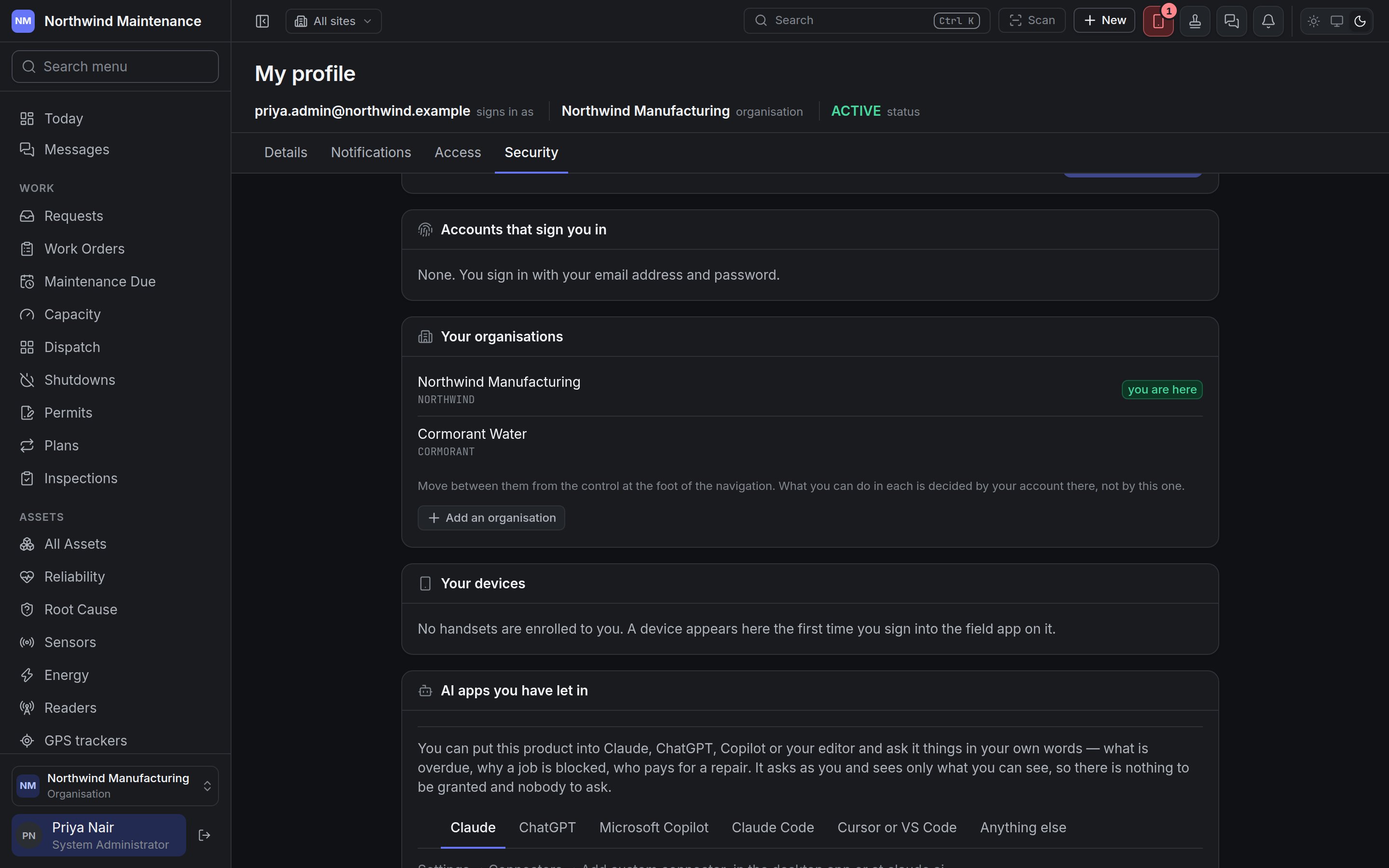Open Shutdowns in the sidebar
Viewport: 1389px width, 868px height.
pyautogui.click(x=115, y=380)
